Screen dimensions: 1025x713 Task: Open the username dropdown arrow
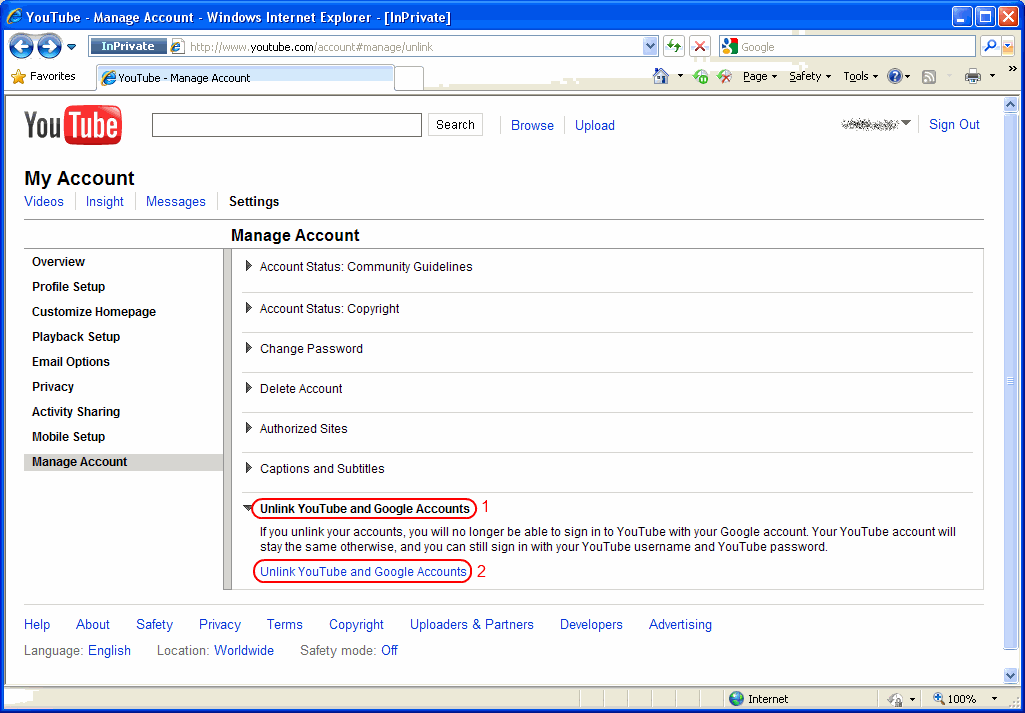tap(906, 124)
